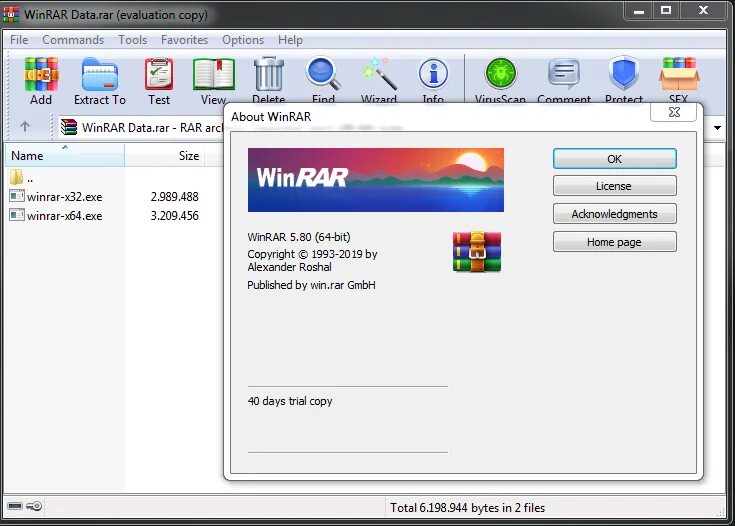Click the Acknowledgments button
Image resolution: width=735 pixels, height=526 pixels.
pyautogui.click(x=615, y=214)
